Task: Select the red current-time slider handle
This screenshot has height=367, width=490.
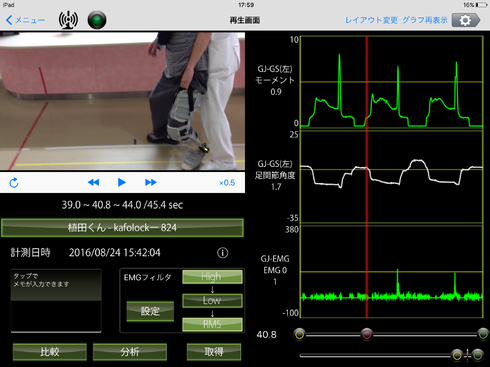Action: 367,334
